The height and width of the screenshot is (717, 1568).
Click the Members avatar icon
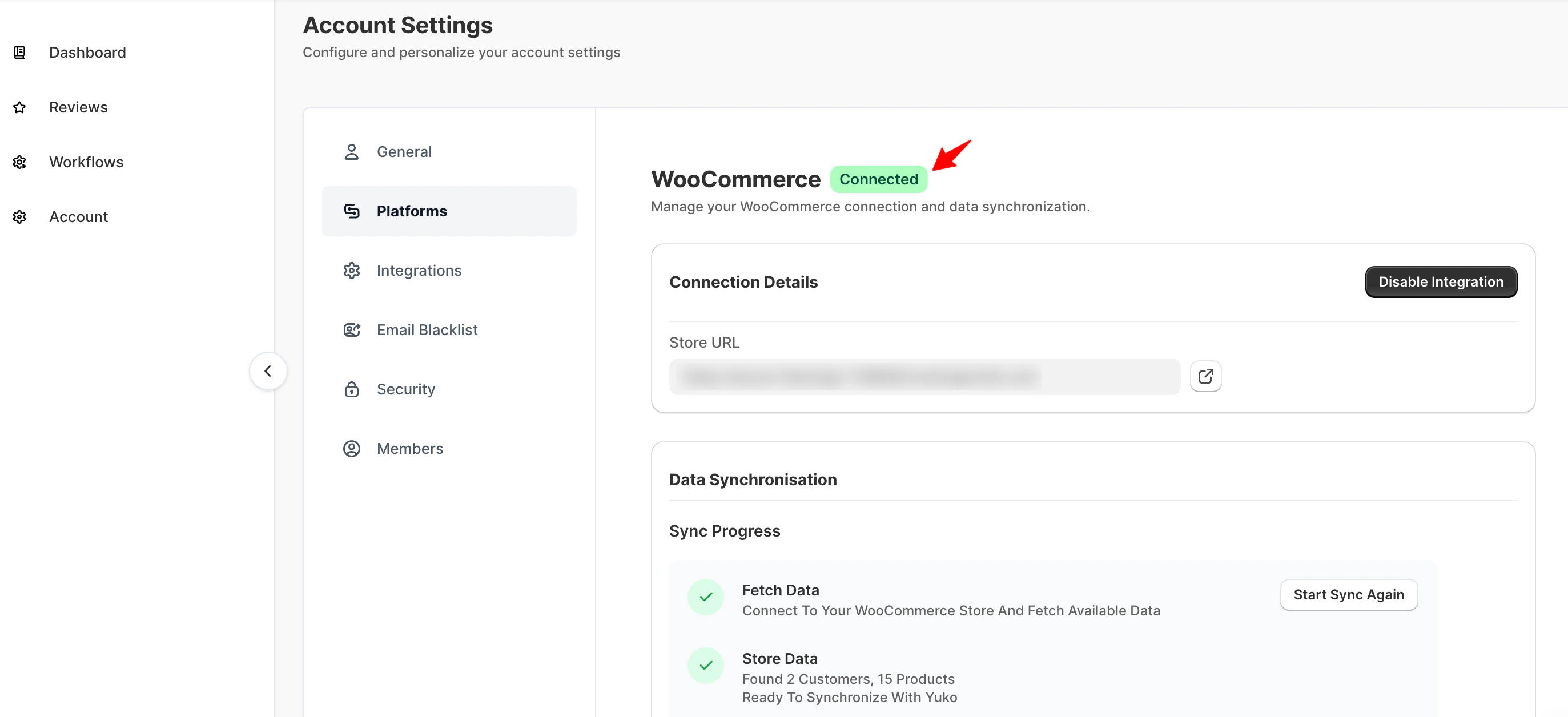click(351, 449)
